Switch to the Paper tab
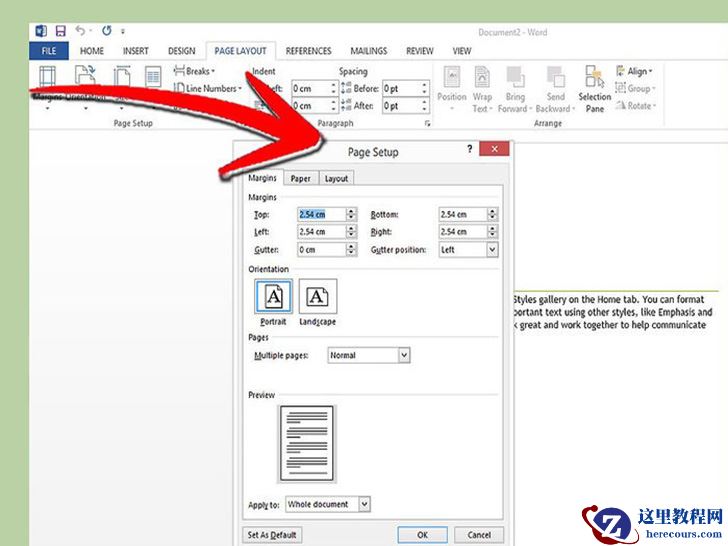 (x=300, y=178)
